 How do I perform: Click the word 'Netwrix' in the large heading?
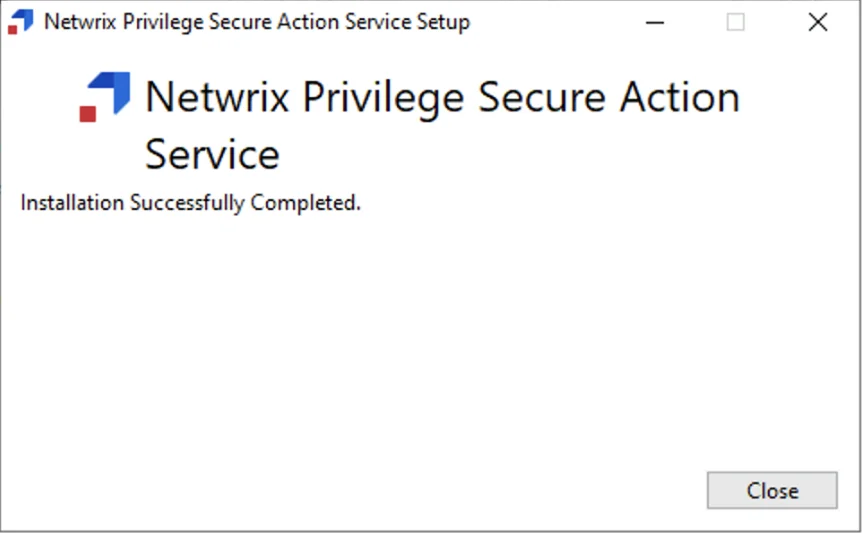(x=217, y=97)
